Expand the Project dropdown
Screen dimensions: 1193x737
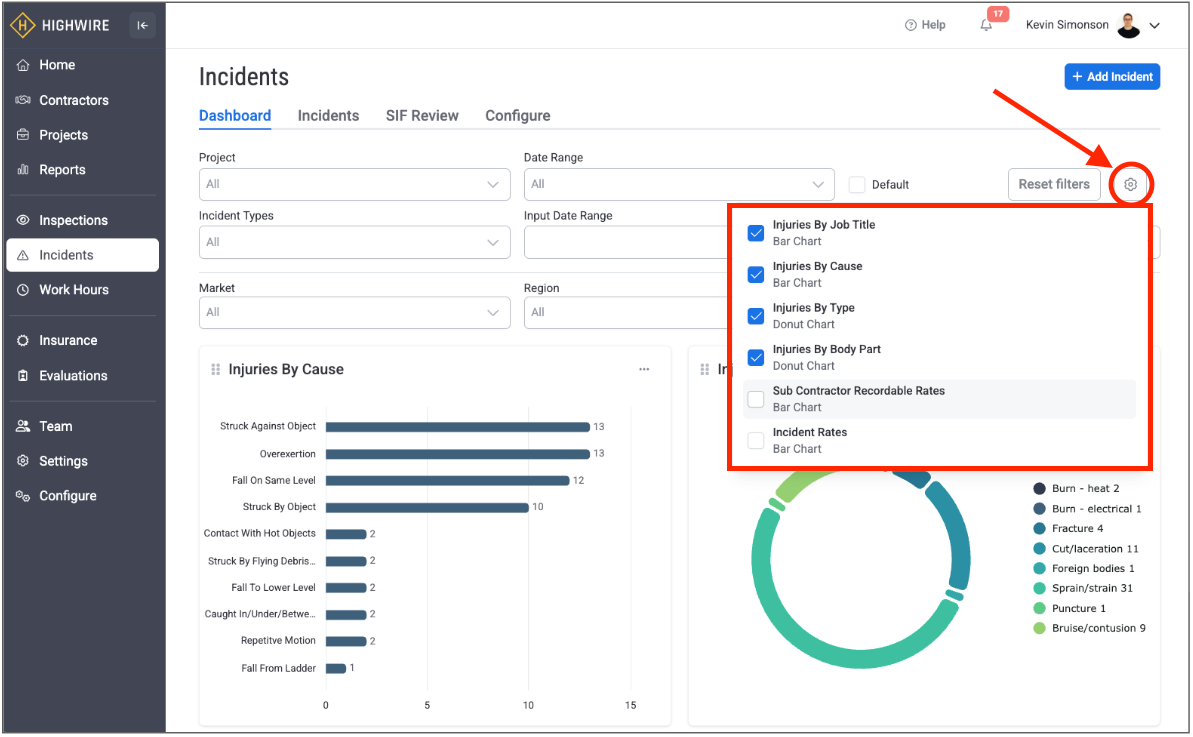[x=354, y=185]
